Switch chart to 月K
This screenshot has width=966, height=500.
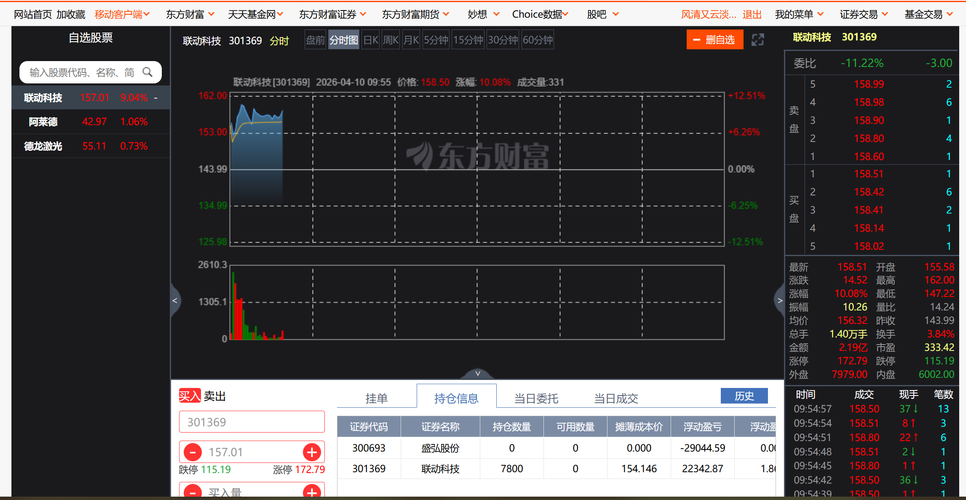411,41
